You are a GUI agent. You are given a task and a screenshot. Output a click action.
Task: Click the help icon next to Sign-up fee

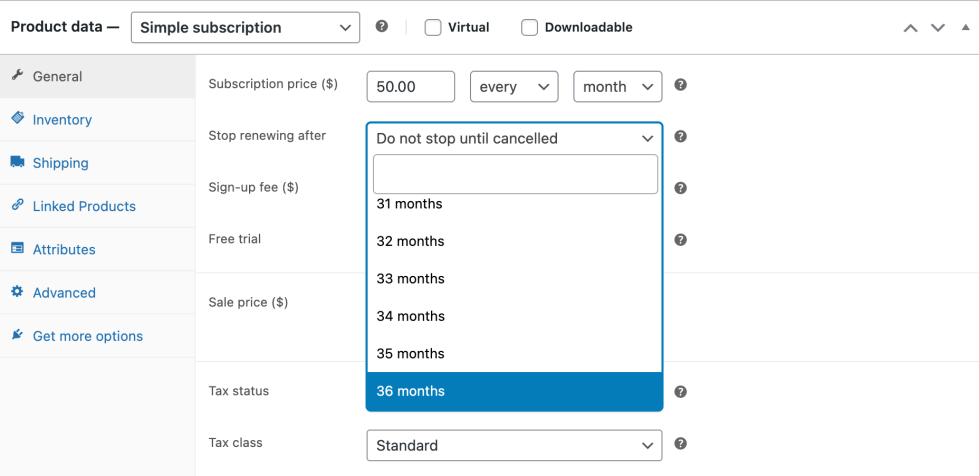point(680,188)
